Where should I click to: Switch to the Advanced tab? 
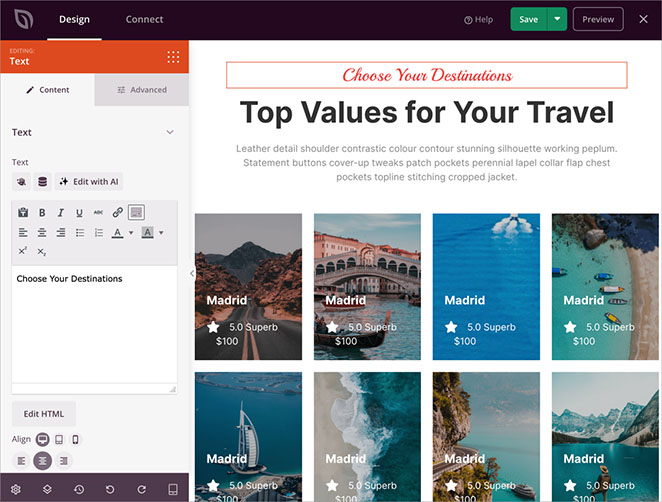pyautogui.click(x=142, y=90)
